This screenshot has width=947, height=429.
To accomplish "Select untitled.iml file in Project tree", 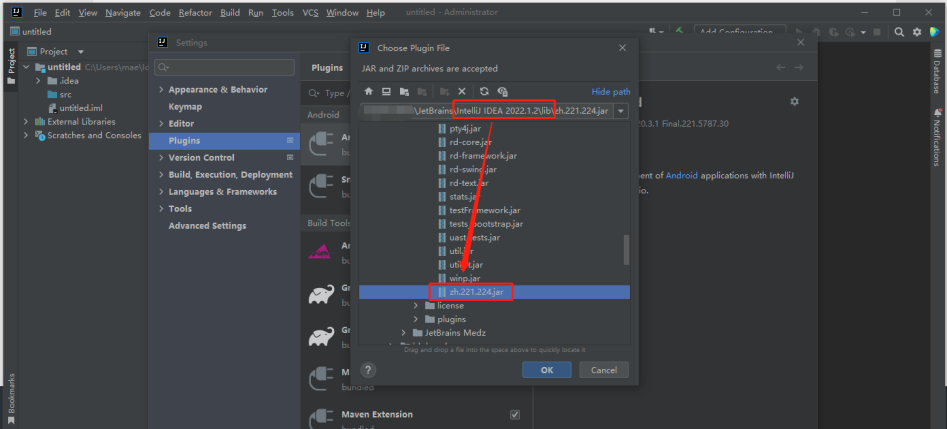I will click(75, 108).
